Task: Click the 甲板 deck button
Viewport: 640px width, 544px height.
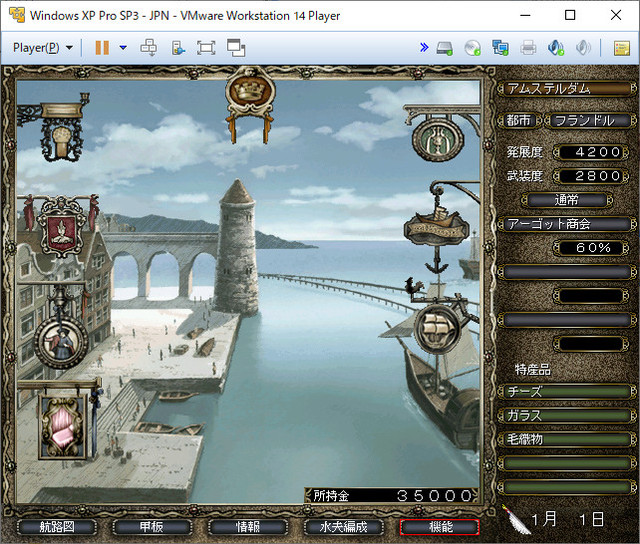Action: click(x=152, y=527)
